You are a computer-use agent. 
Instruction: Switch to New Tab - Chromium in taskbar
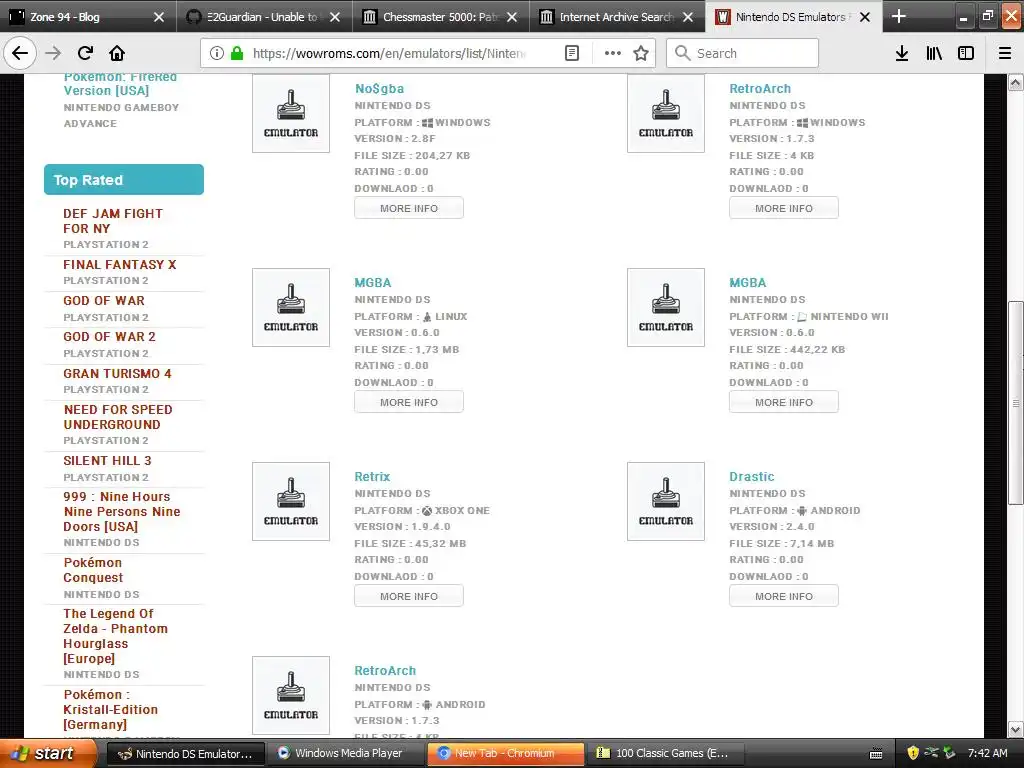click(506, 753)
